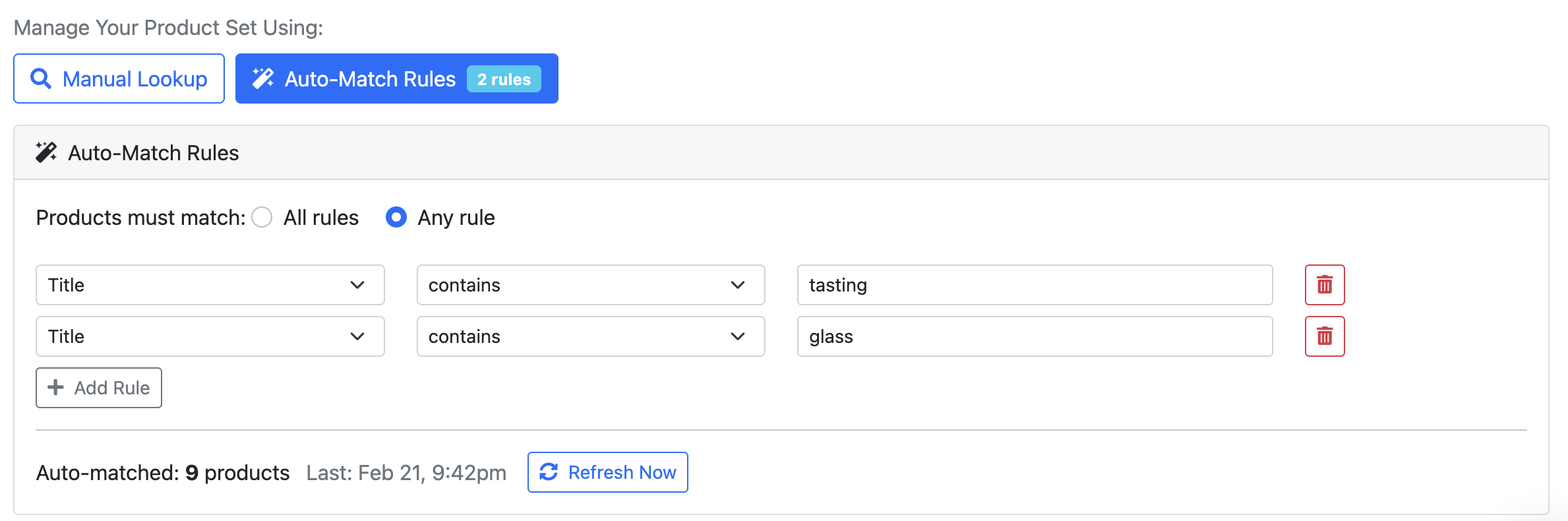Click the magnifier icon on Manual Lookup
1568x521 pixels.
coord(41,79)
